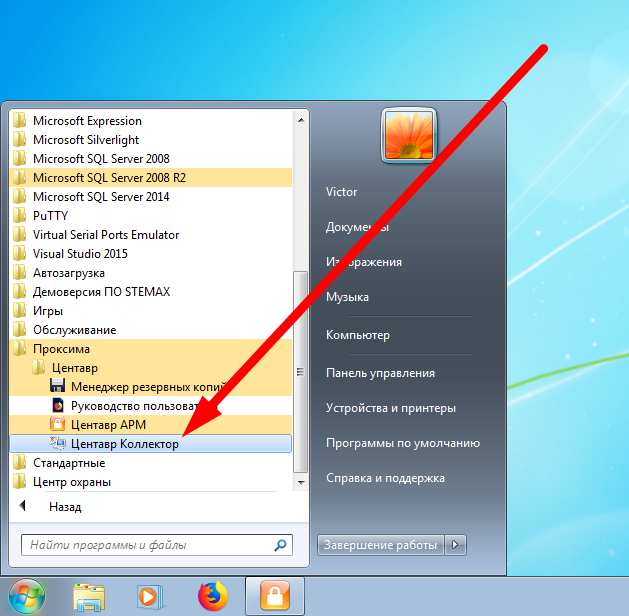Open Панель управления
Screen dimensions: 629x616
tap(380, 373)
